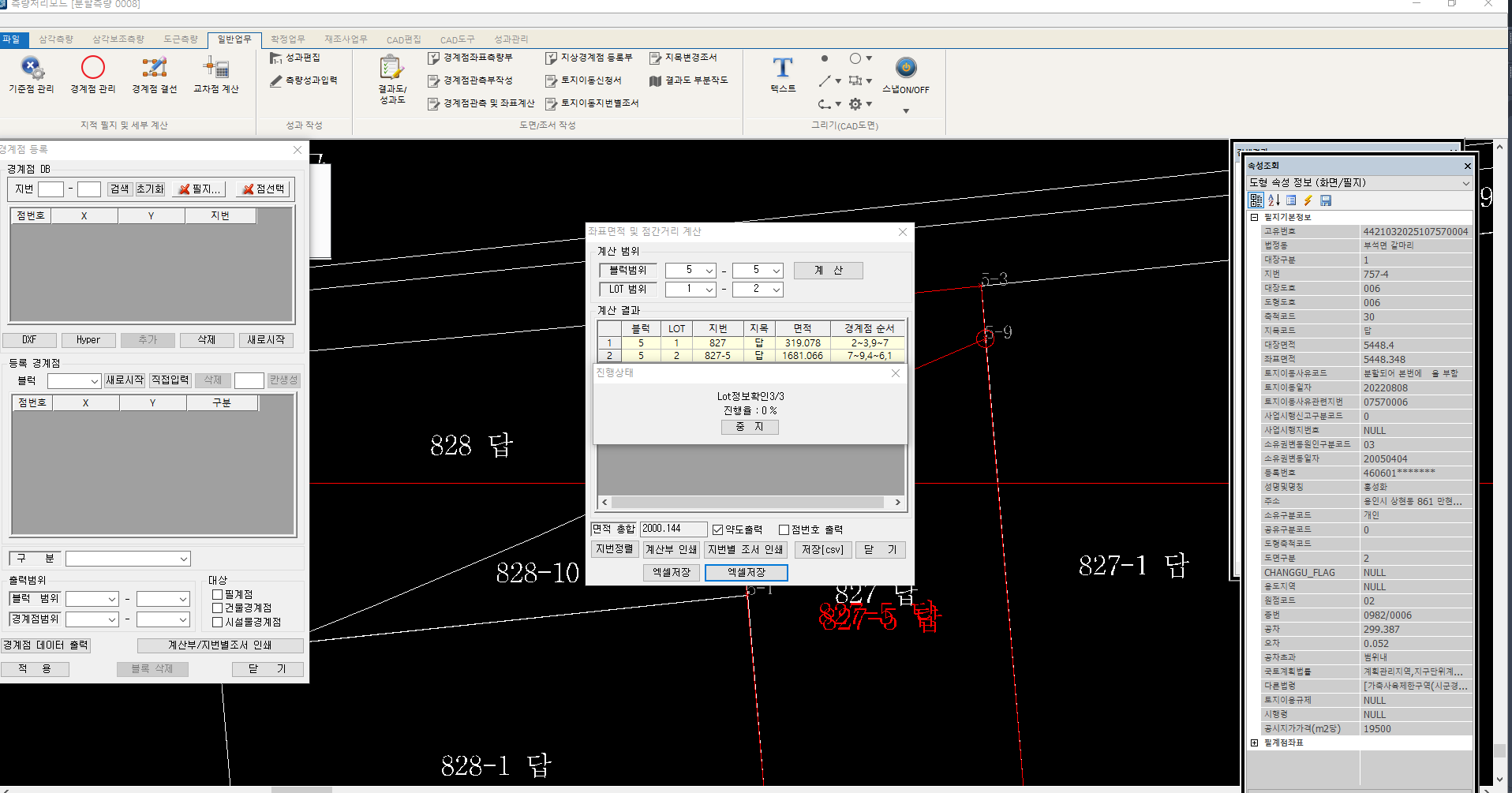
Task: Select the point drawing tool dot
Action: [825, 58]
